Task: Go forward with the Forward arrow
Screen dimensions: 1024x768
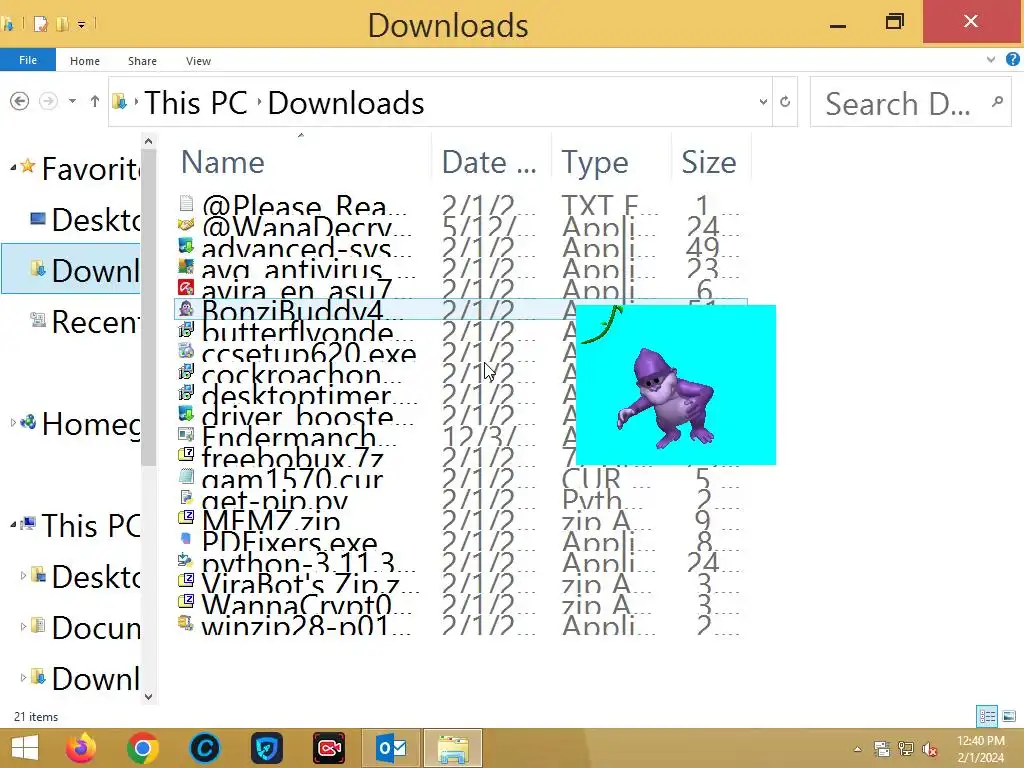Action: click(48, 101)
